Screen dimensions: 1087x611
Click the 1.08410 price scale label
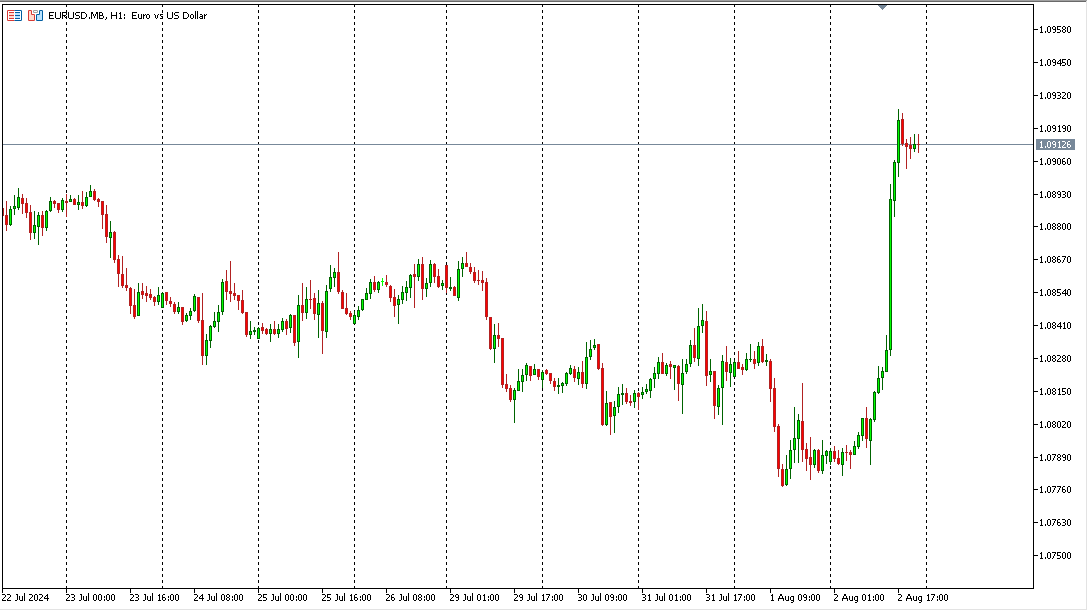pos(1054,325)
